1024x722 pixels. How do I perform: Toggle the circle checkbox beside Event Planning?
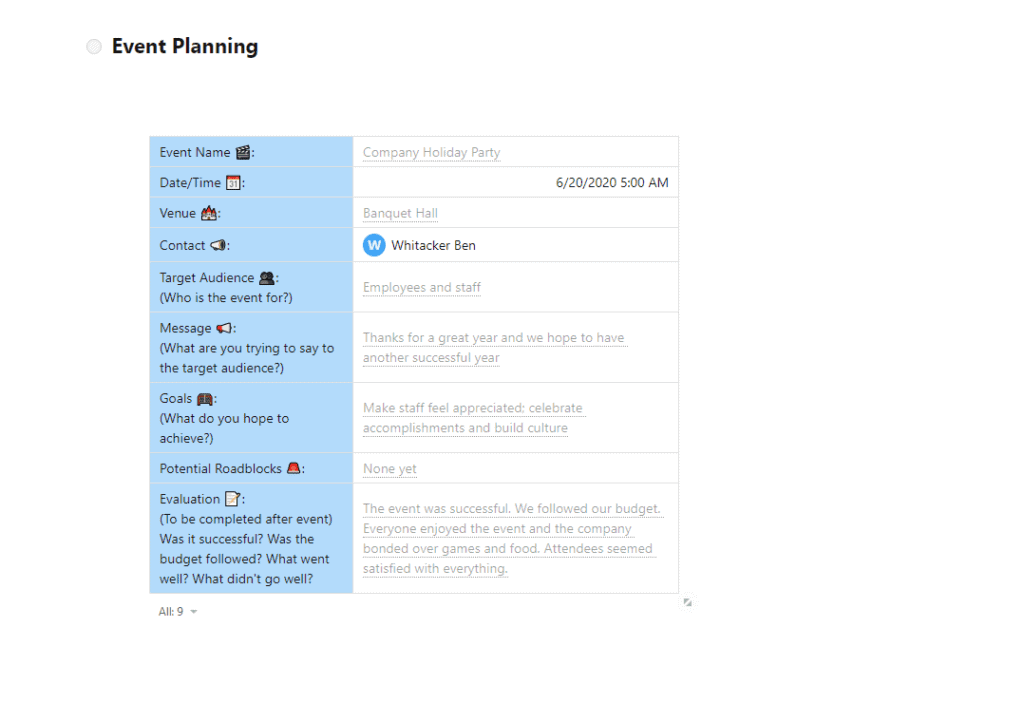[x=94, y=47]
